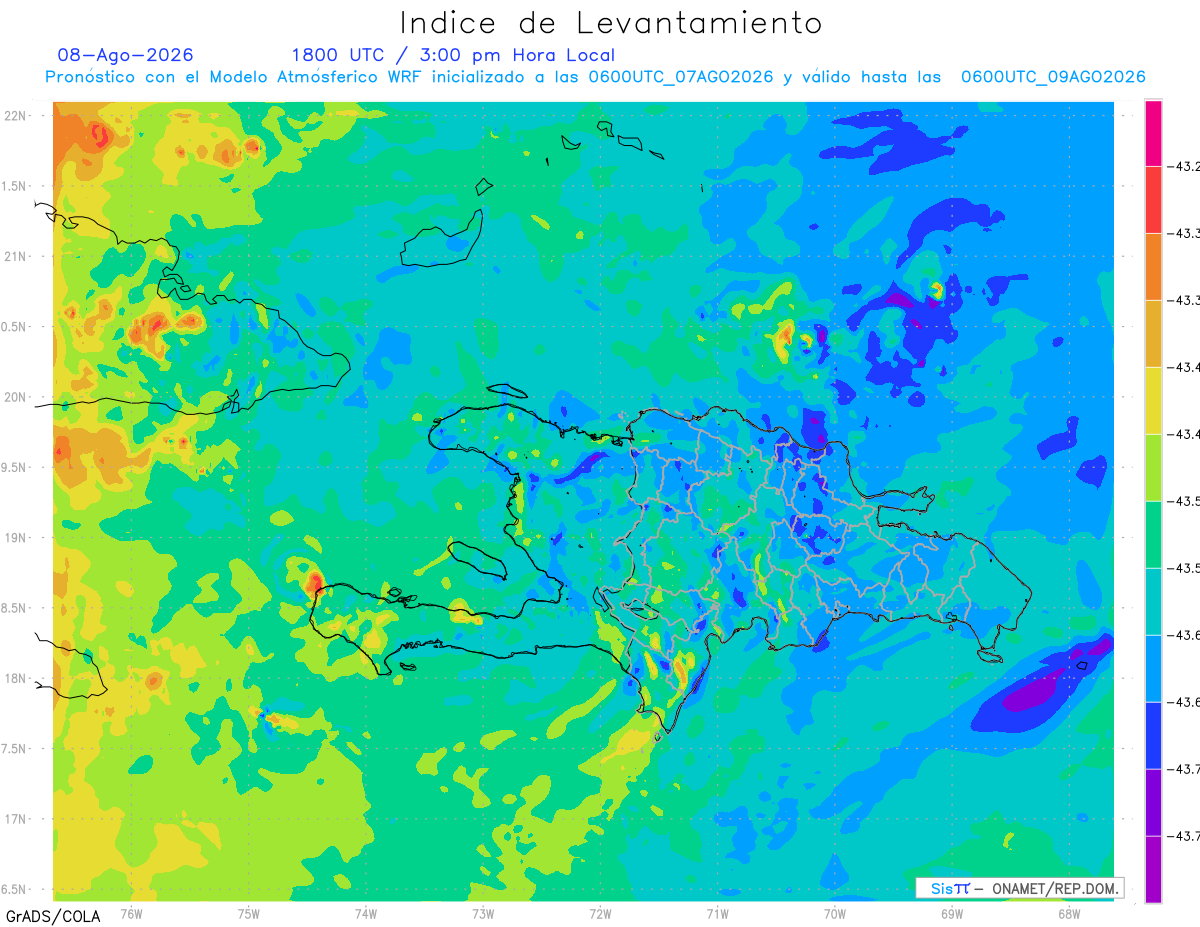Screen dimensions: 1200x927
Task: Pick the bright yellow legend swatch
Action: click(1153, 400)
